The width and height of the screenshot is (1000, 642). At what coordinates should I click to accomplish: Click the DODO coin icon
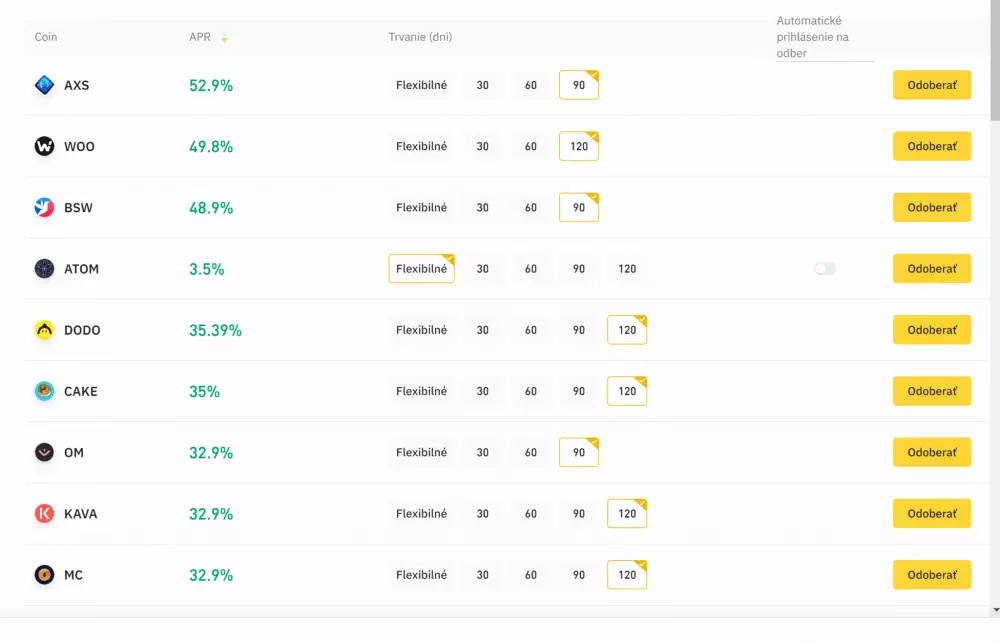coord(44,330)
